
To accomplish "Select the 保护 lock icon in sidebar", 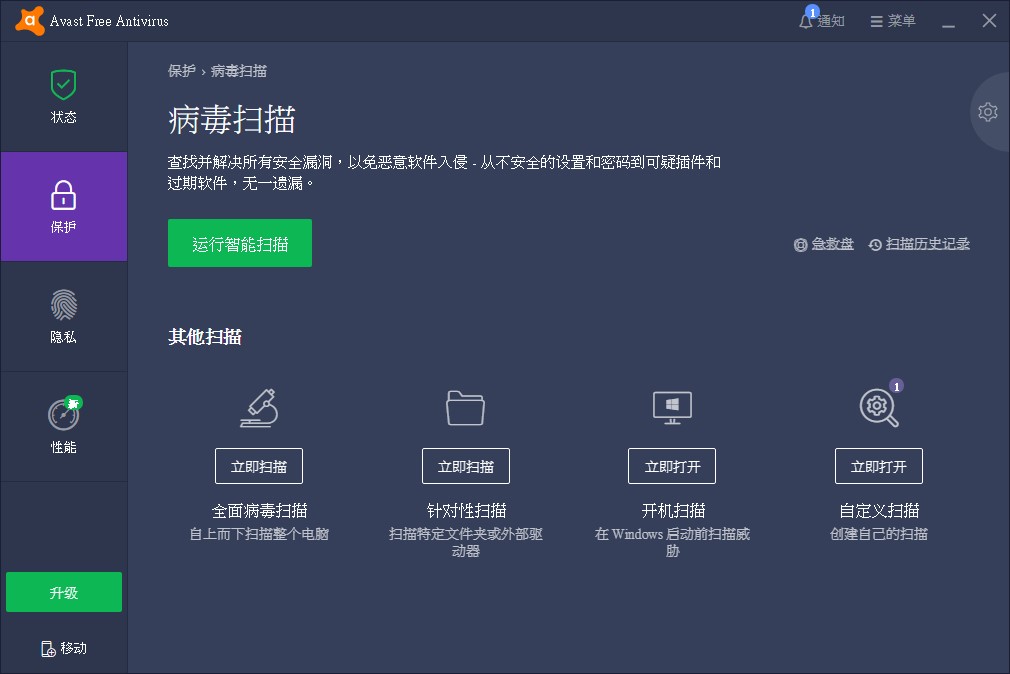I will click(x=63, y=196).
